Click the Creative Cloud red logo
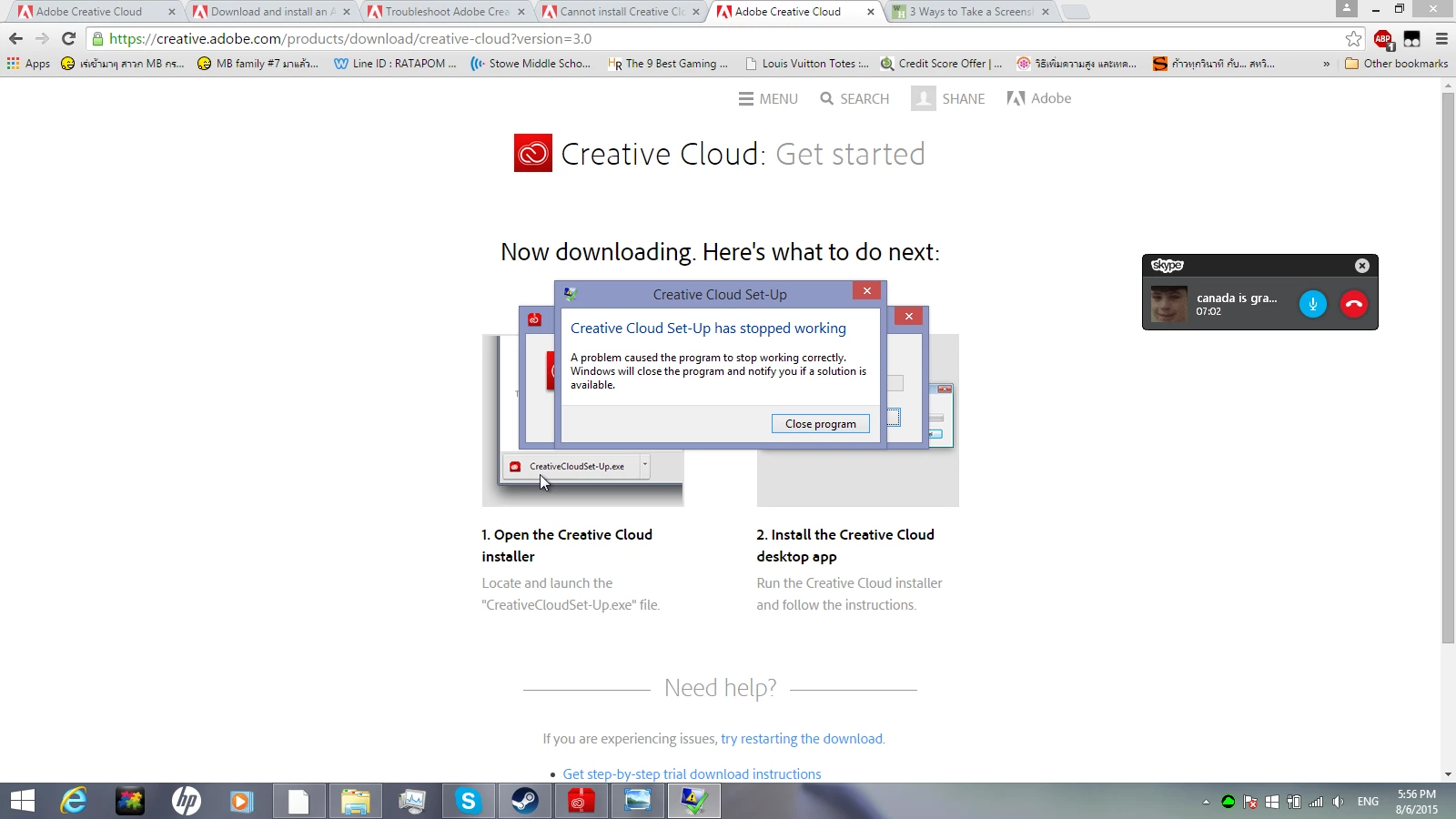 (x=532, y=153)
